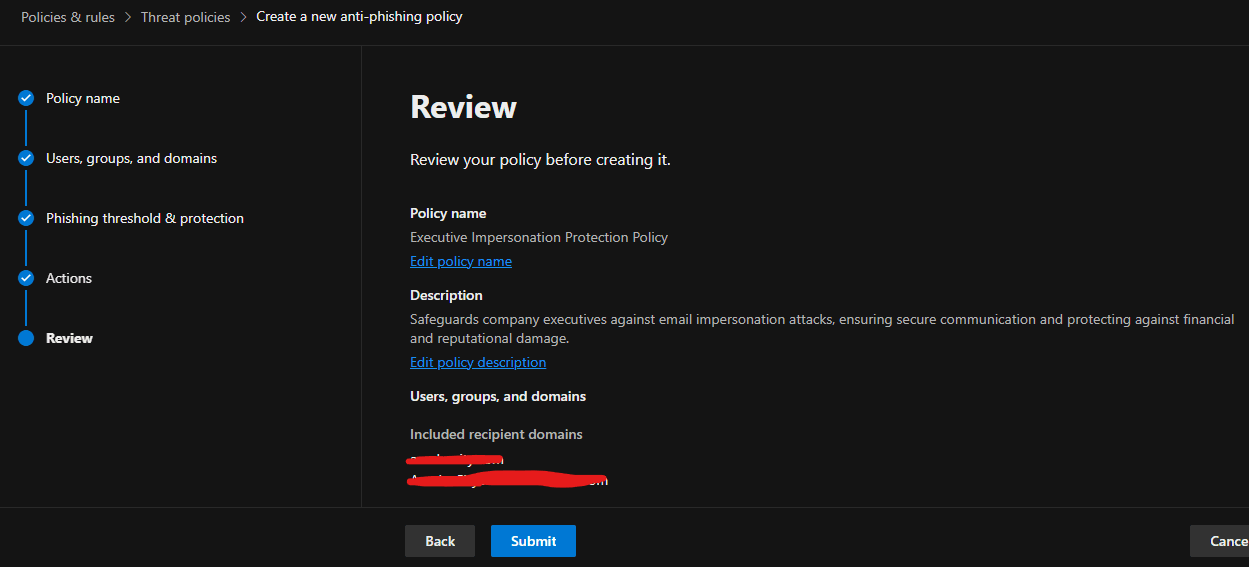Click the Policy name step checkmark icon
The image size is (1249, 567).
click(x=26, y=98)
